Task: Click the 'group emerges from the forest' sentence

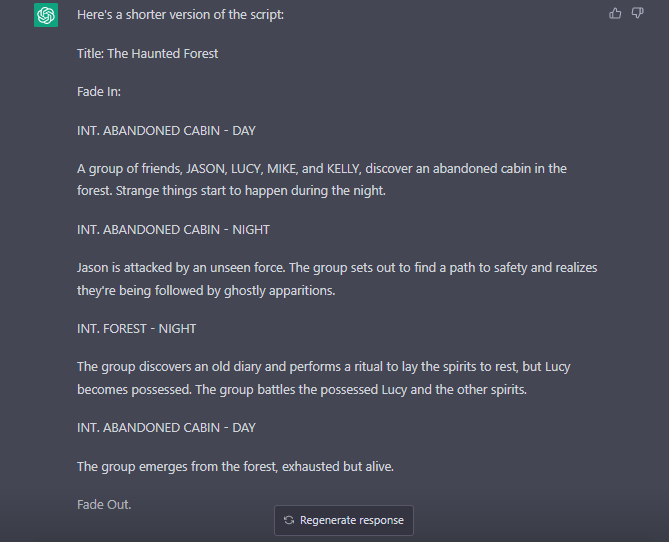Action: coord(236,467)
